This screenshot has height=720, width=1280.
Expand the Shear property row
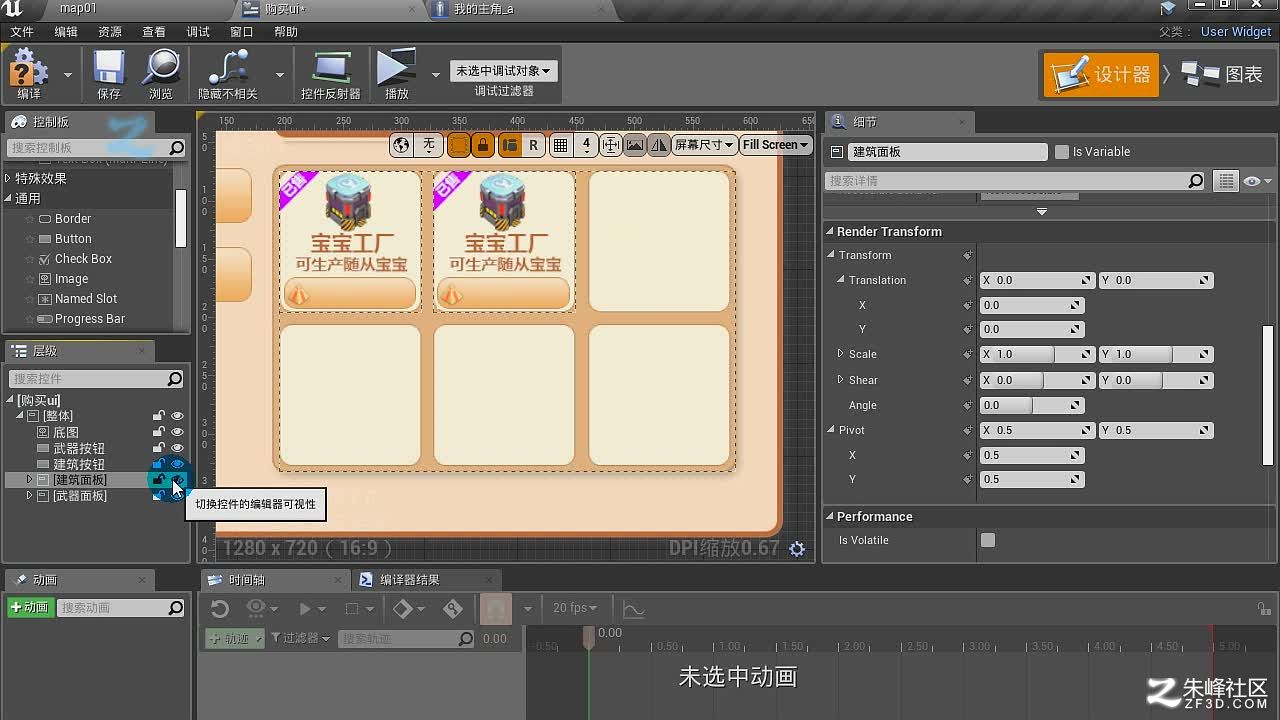click(x=841, y=380)
